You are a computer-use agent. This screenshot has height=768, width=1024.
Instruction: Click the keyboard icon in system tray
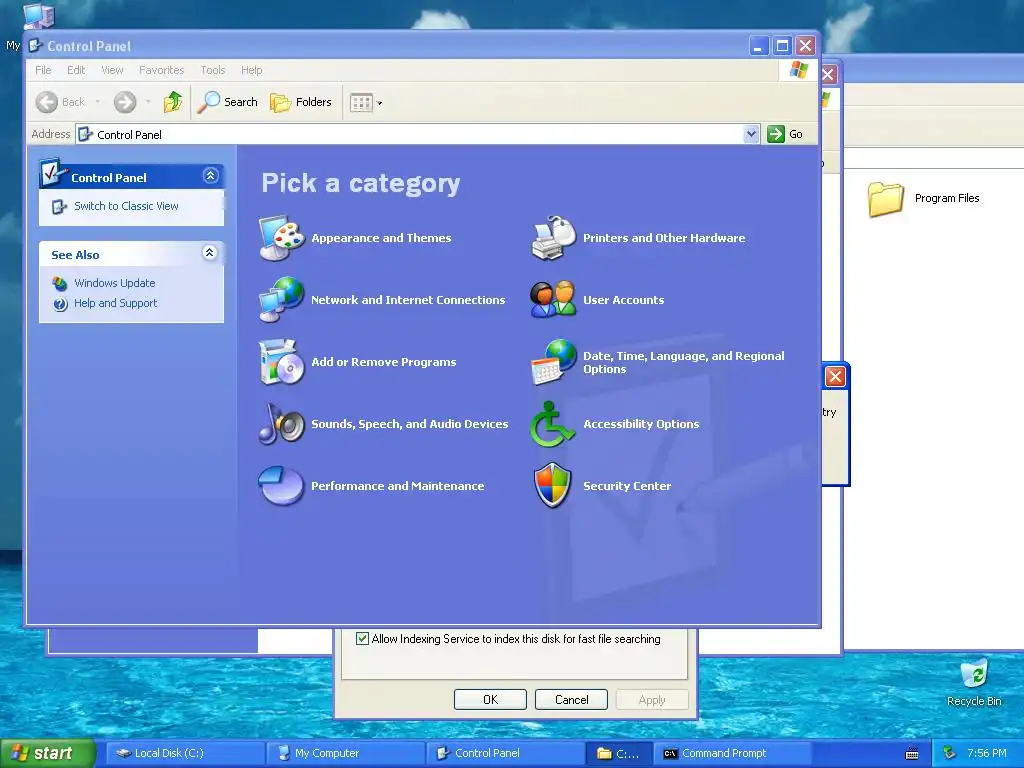tap(912, 754)
